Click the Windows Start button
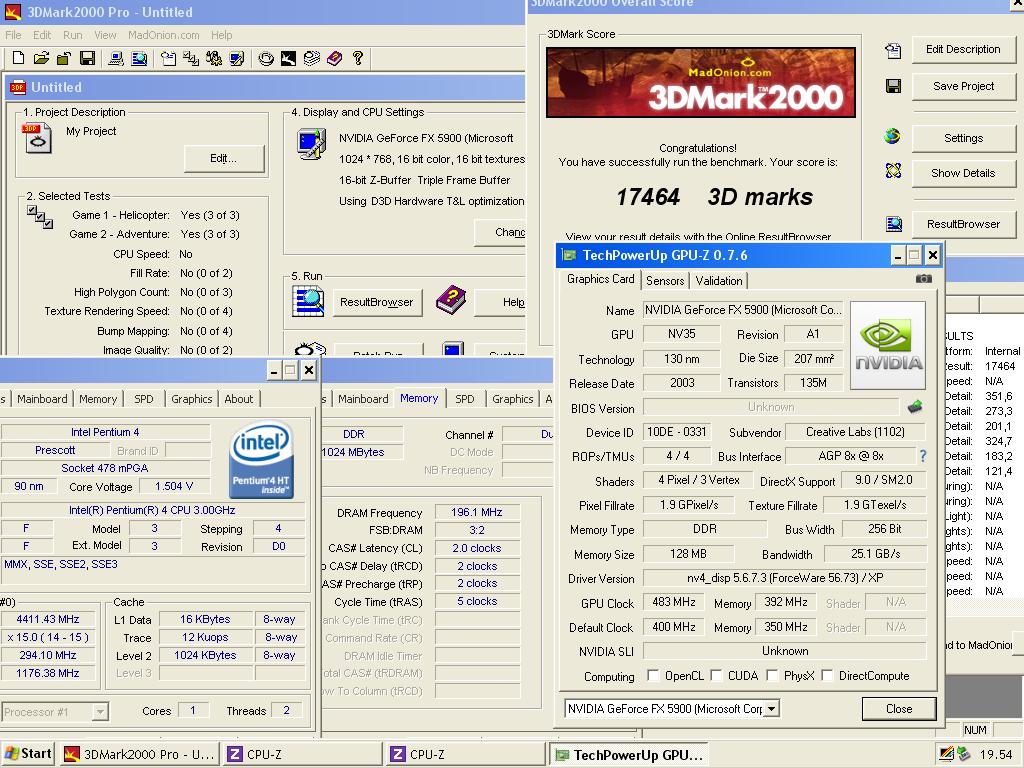Image resolution: width=1024 pixels, height=768 pixels. pos(27,754)
